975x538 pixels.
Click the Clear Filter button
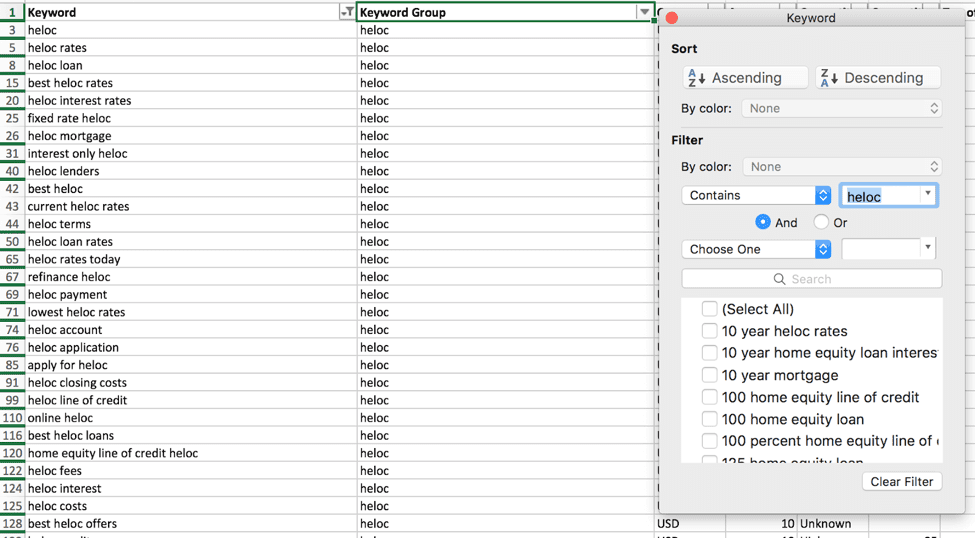tap(902, 481)
